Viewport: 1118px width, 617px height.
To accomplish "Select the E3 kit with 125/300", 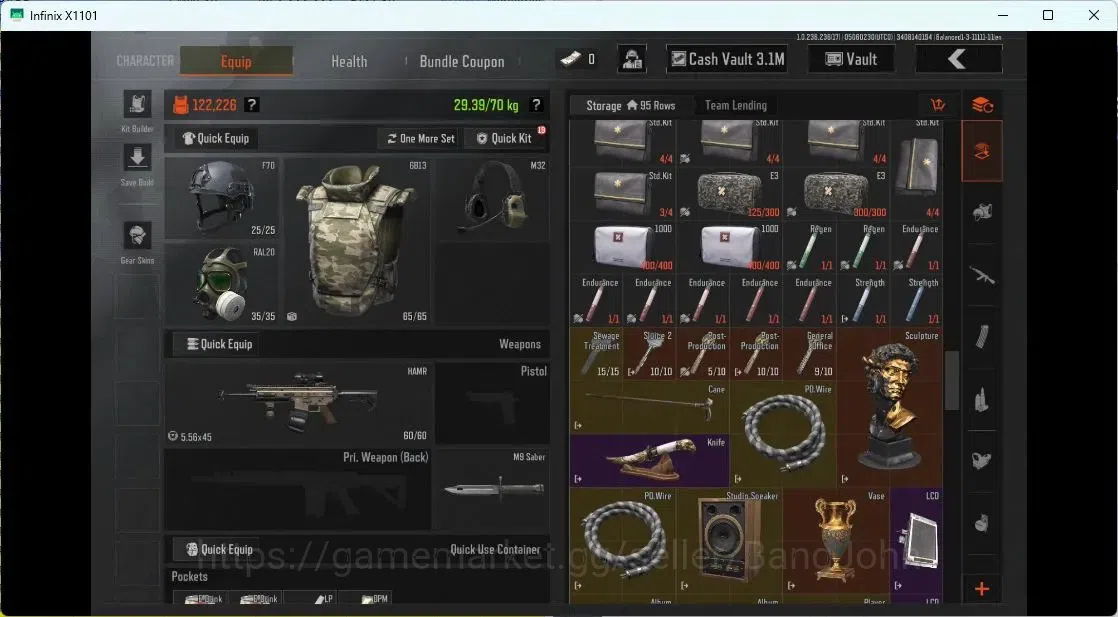I will pyautogui.click(x=729, y=193).
